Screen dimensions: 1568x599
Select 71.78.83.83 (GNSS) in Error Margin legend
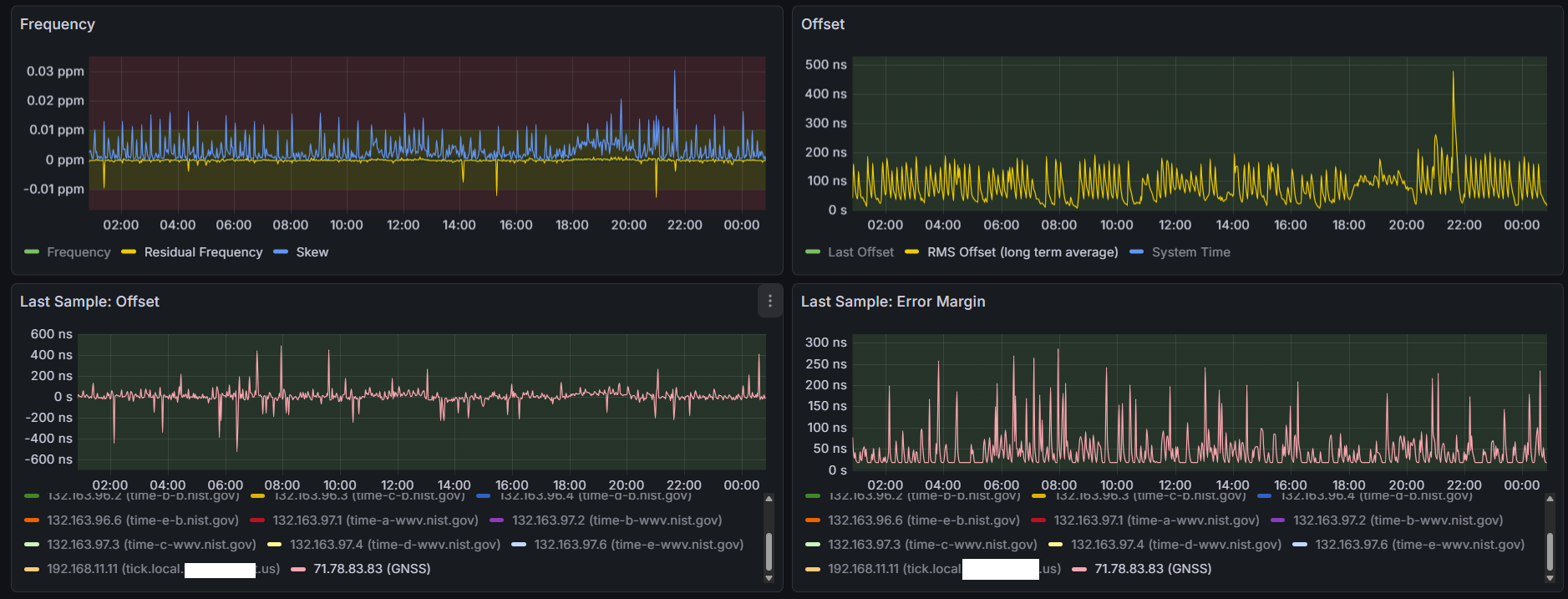tap(1153, 569)
